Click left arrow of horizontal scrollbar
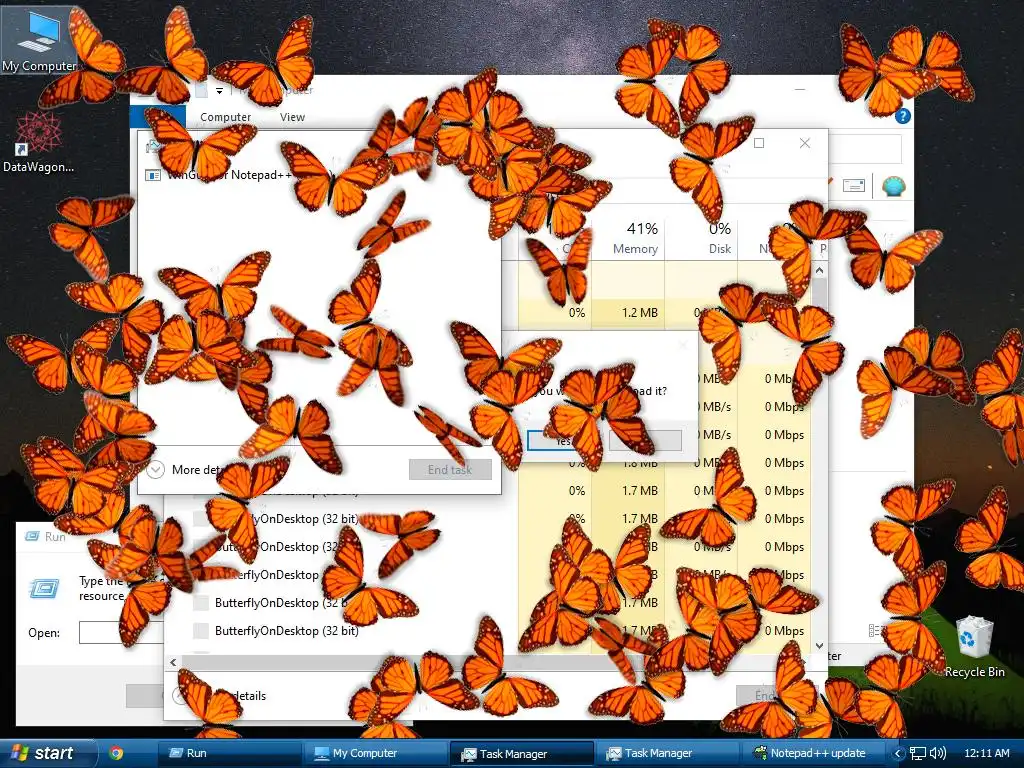This screenshot has width=1024, height=768. coord(173,662)
